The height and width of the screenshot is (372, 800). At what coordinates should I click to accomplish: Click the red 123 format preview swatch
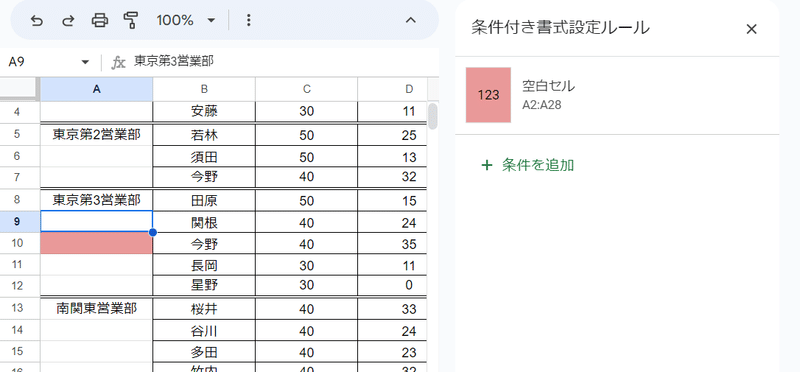[x=488, y=95]
